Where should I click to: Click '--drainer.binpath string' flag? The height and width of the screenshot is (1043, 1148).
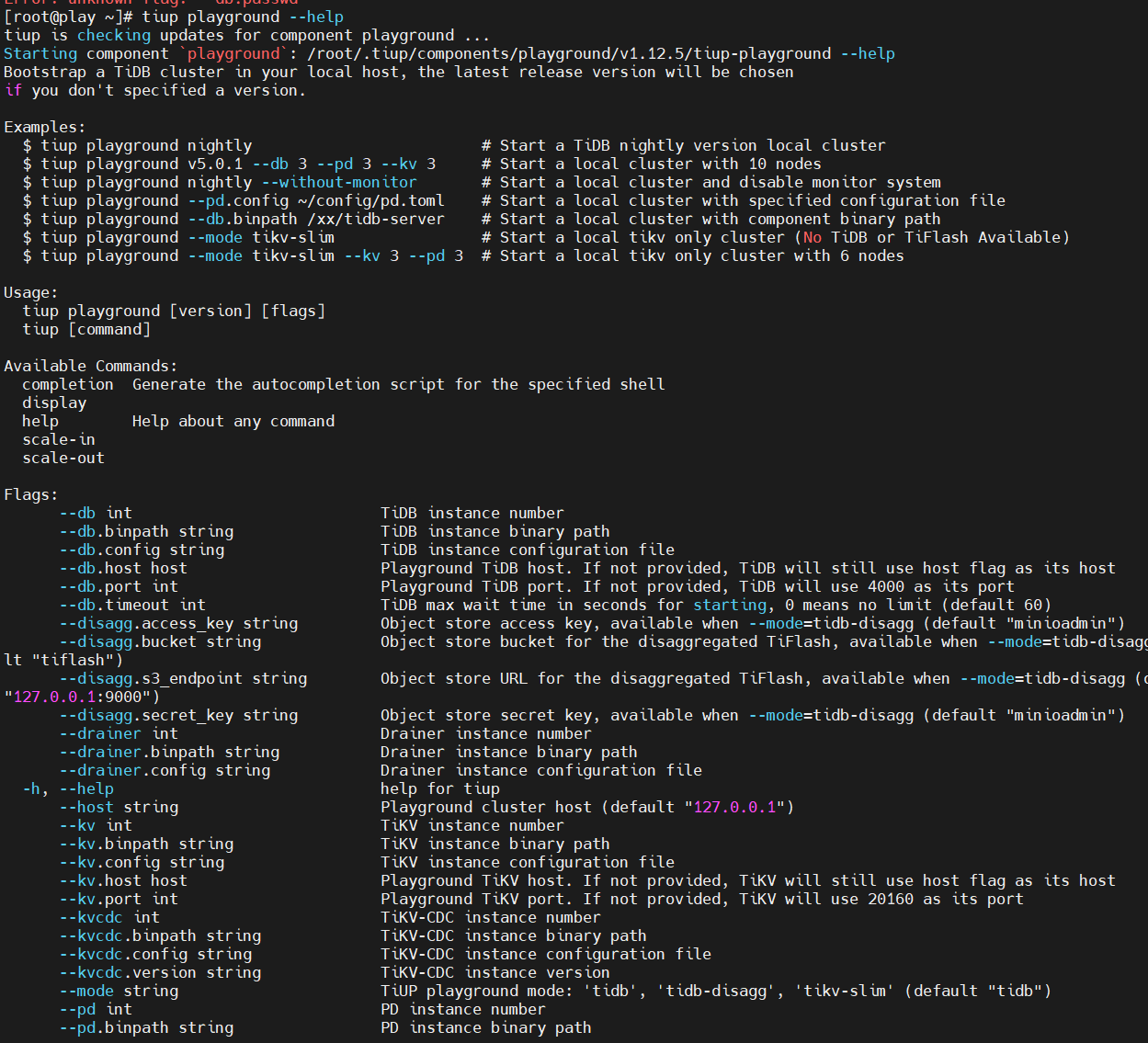169,752
